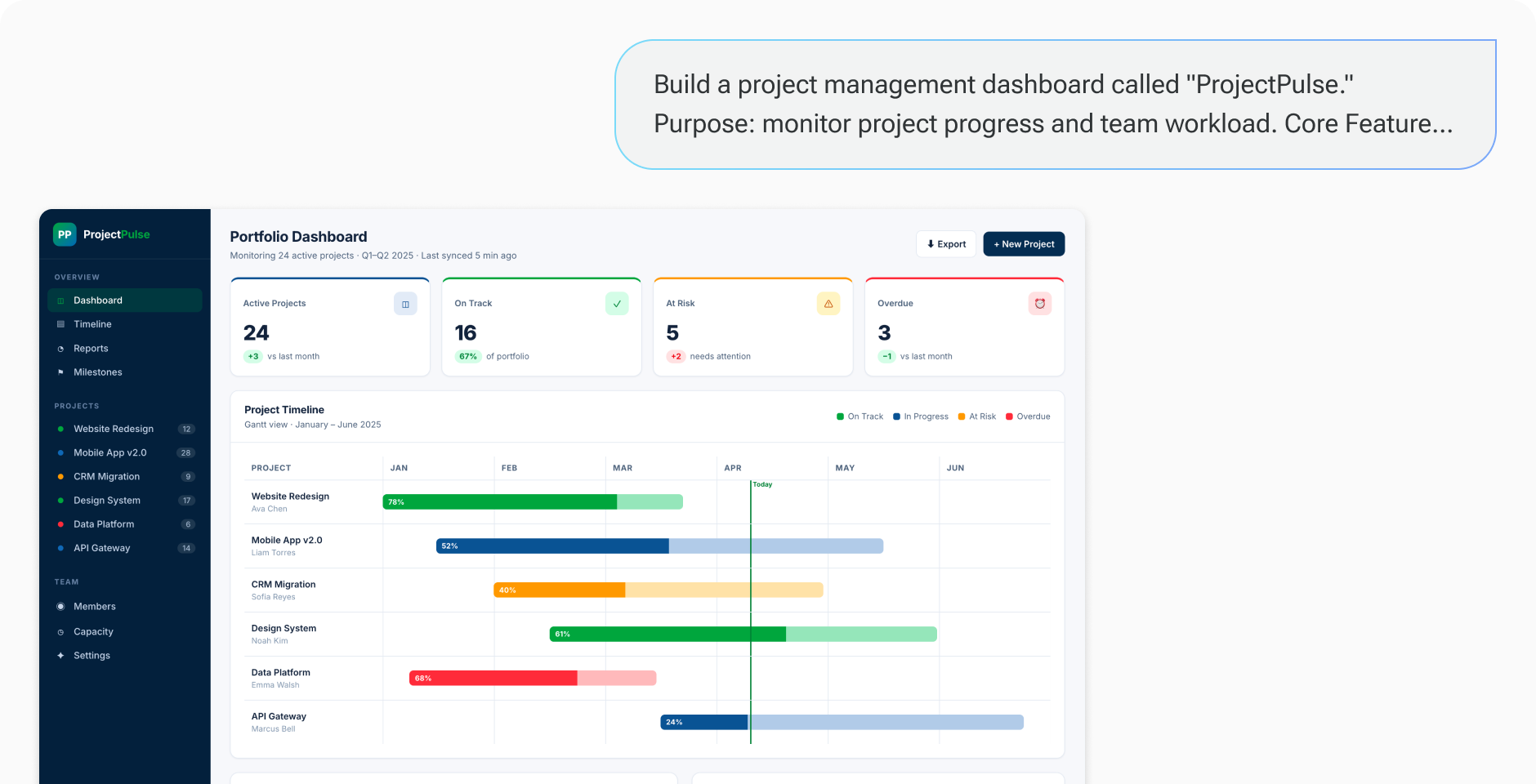
Task: Click the Overdue legend swatch
Action: coord(1009,416)
